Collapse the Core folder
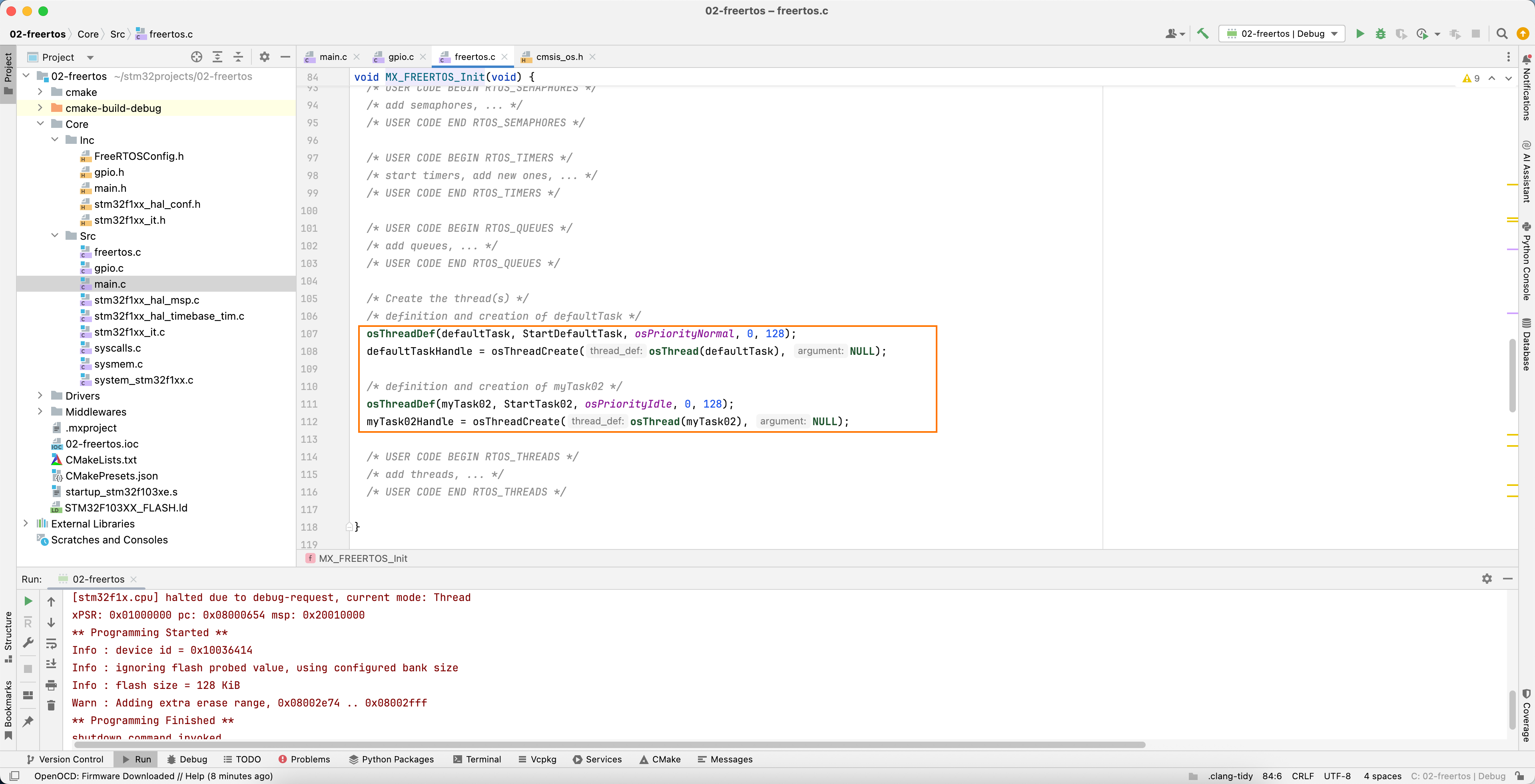This screenshot has height=784, width=1535. click(x=40, y=123)
